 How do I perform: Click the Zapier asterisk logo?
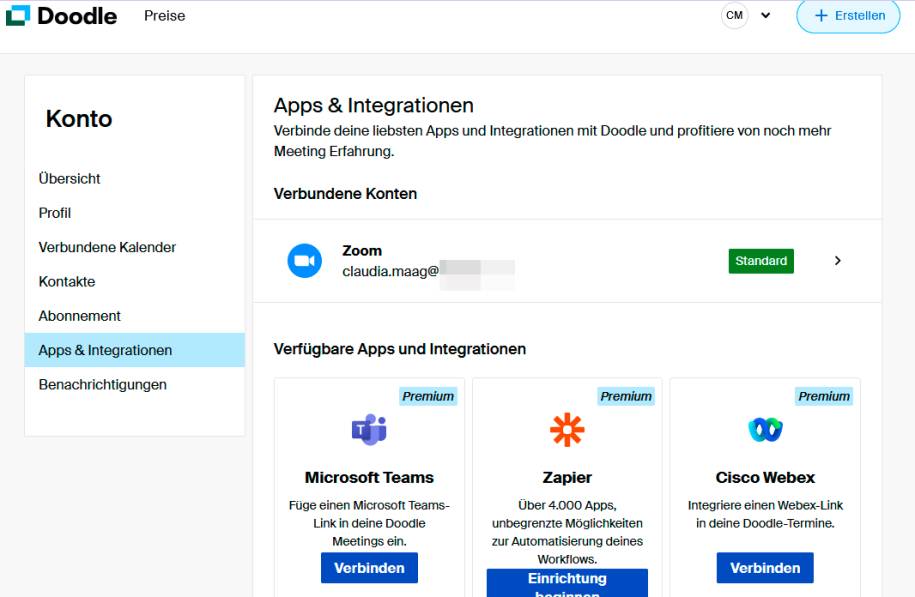[567, 430]
